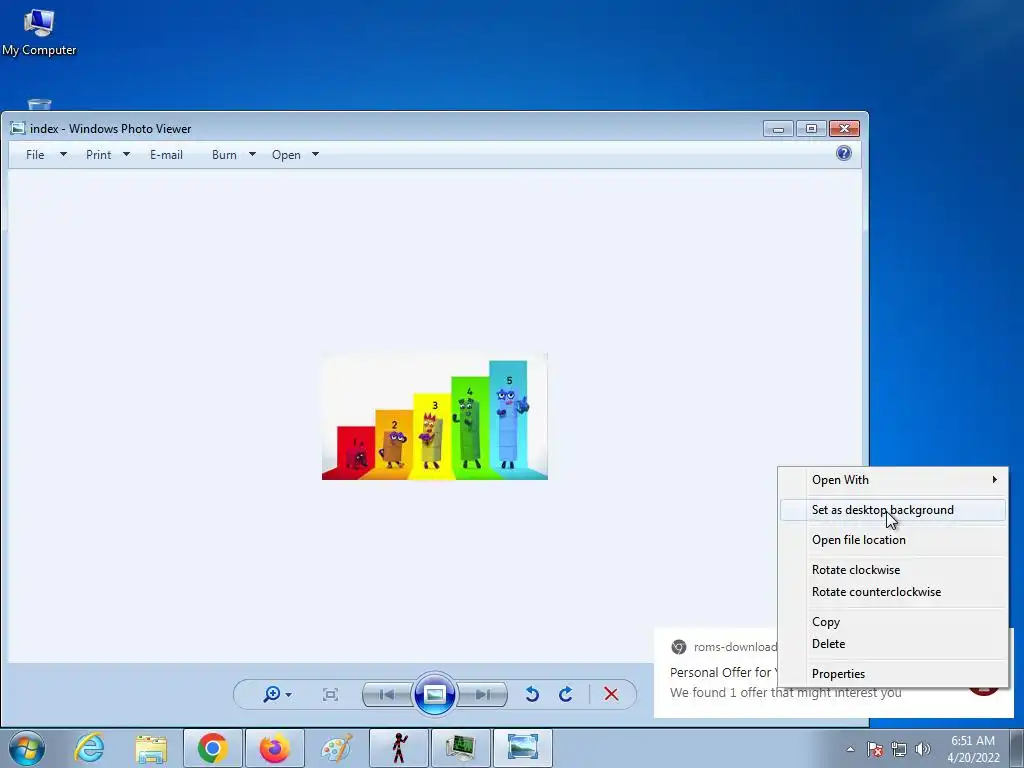
Task: Rotate image clockwise using blue arrow icon
Action: pyautogui.click(x=566, y=694)
